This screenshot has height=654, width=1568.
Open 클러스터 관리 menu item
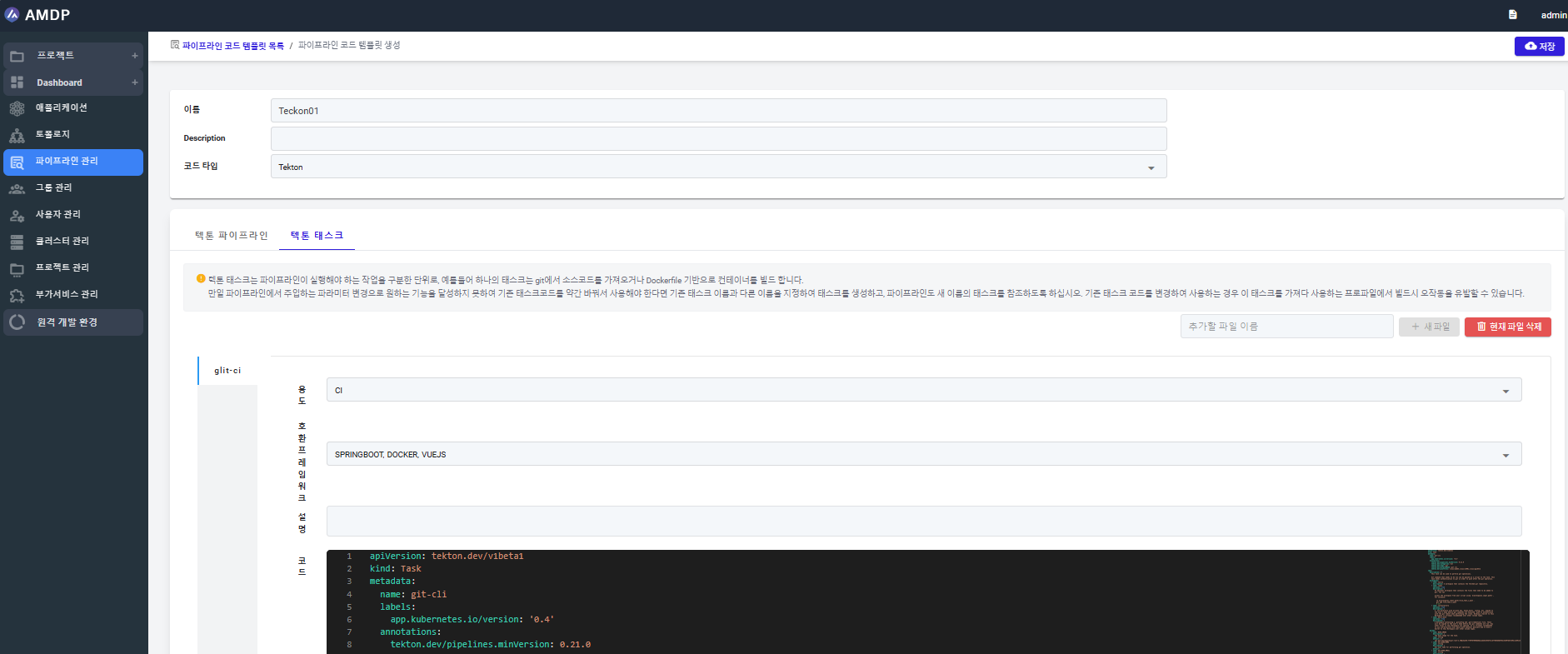[73, 242]
